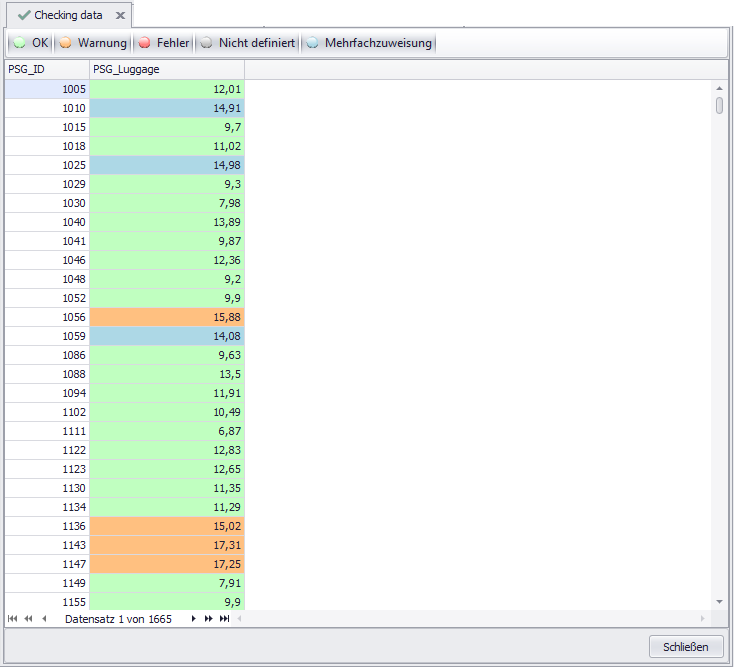Toggle the Fehler status filter

(164, 43)
